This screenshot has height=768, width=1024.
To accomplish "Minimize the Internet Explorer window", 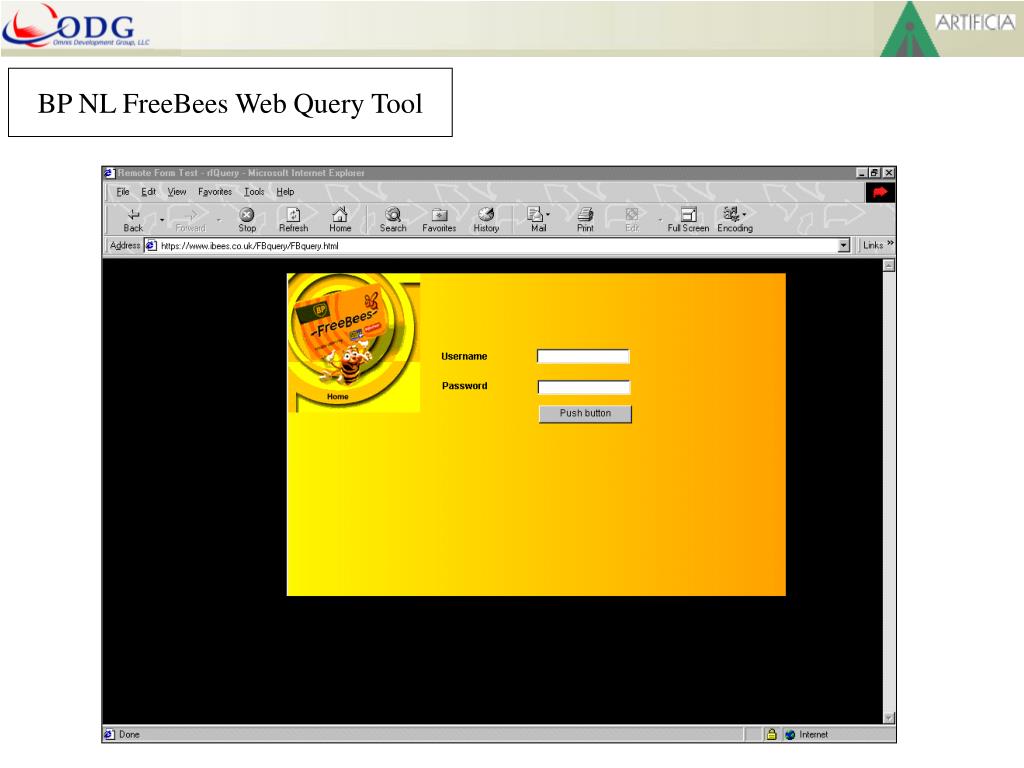I will coord(862,173).
